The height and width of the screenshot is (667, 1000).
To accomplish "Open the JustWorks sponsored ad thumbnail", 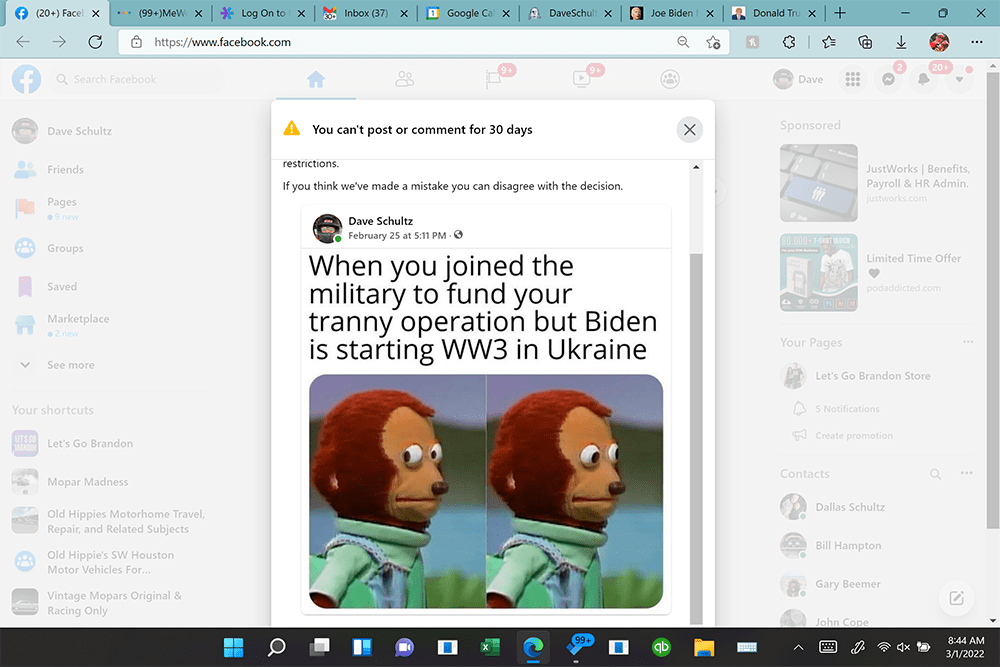I will (818, 183).
